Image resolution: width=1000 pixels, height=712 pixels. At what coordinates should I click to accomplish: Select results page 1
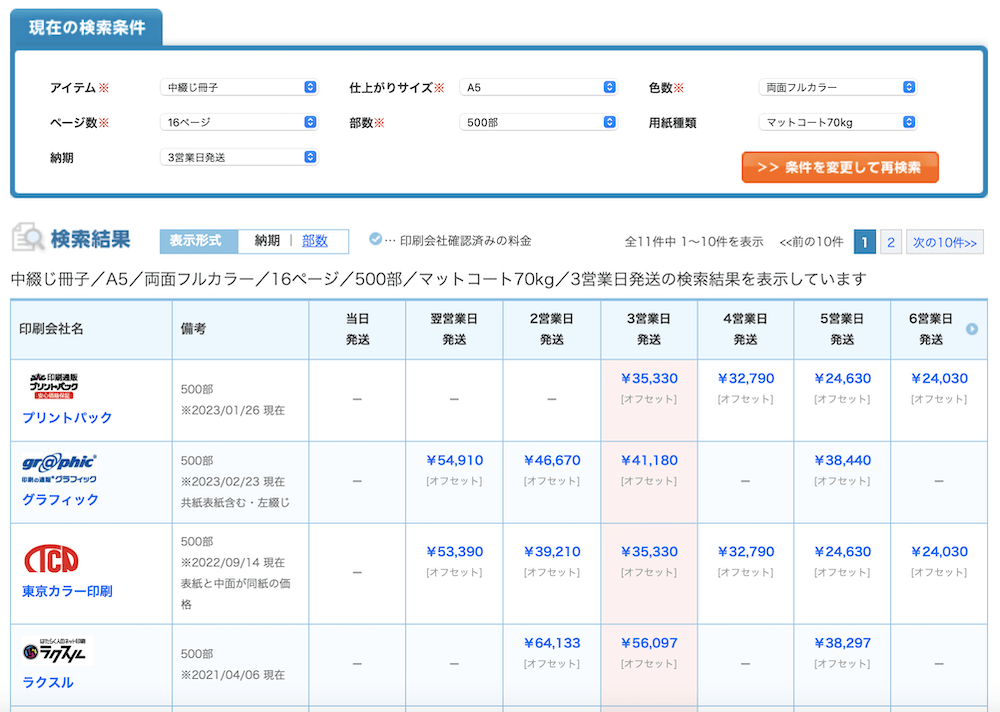pos(864,242)
